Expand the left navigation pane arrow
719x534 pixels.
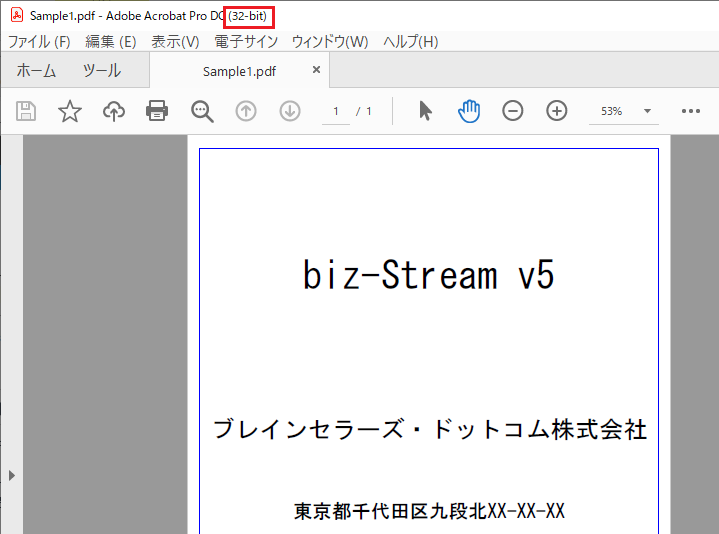coord(12,475)
